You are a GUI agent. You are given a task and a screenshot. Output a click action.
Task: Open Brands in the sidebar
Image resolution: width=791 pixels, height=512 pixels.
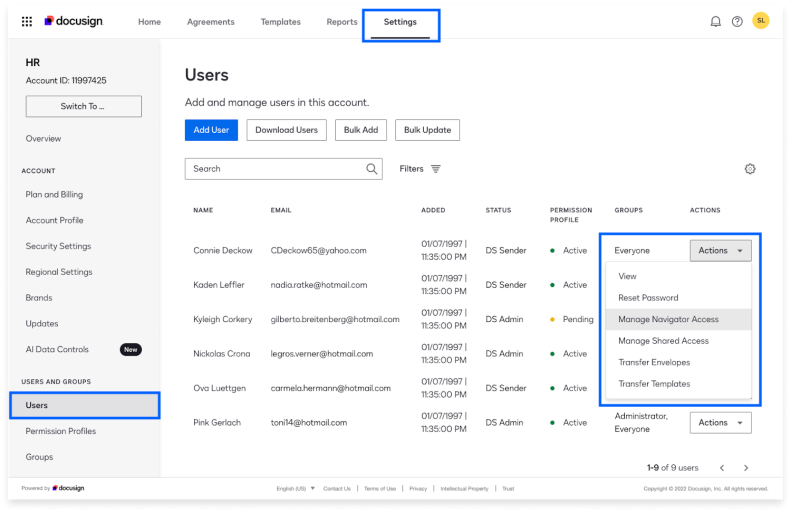tap(39, 298)
